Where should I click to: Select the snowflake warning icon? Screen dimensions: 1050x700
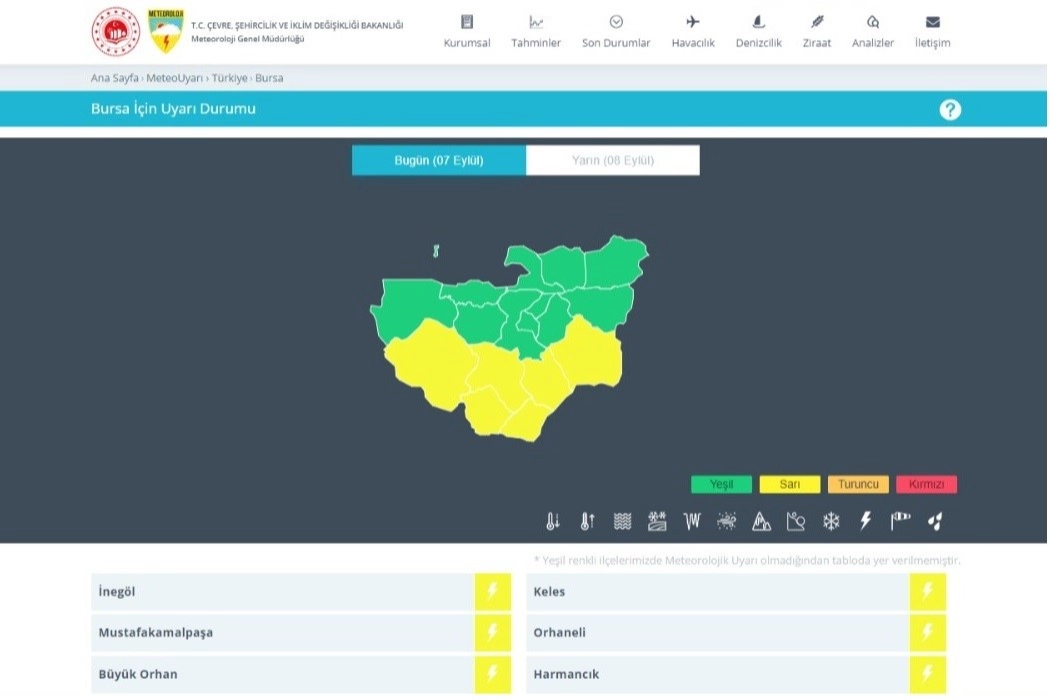pyautogui.click(x=831, y=521)
